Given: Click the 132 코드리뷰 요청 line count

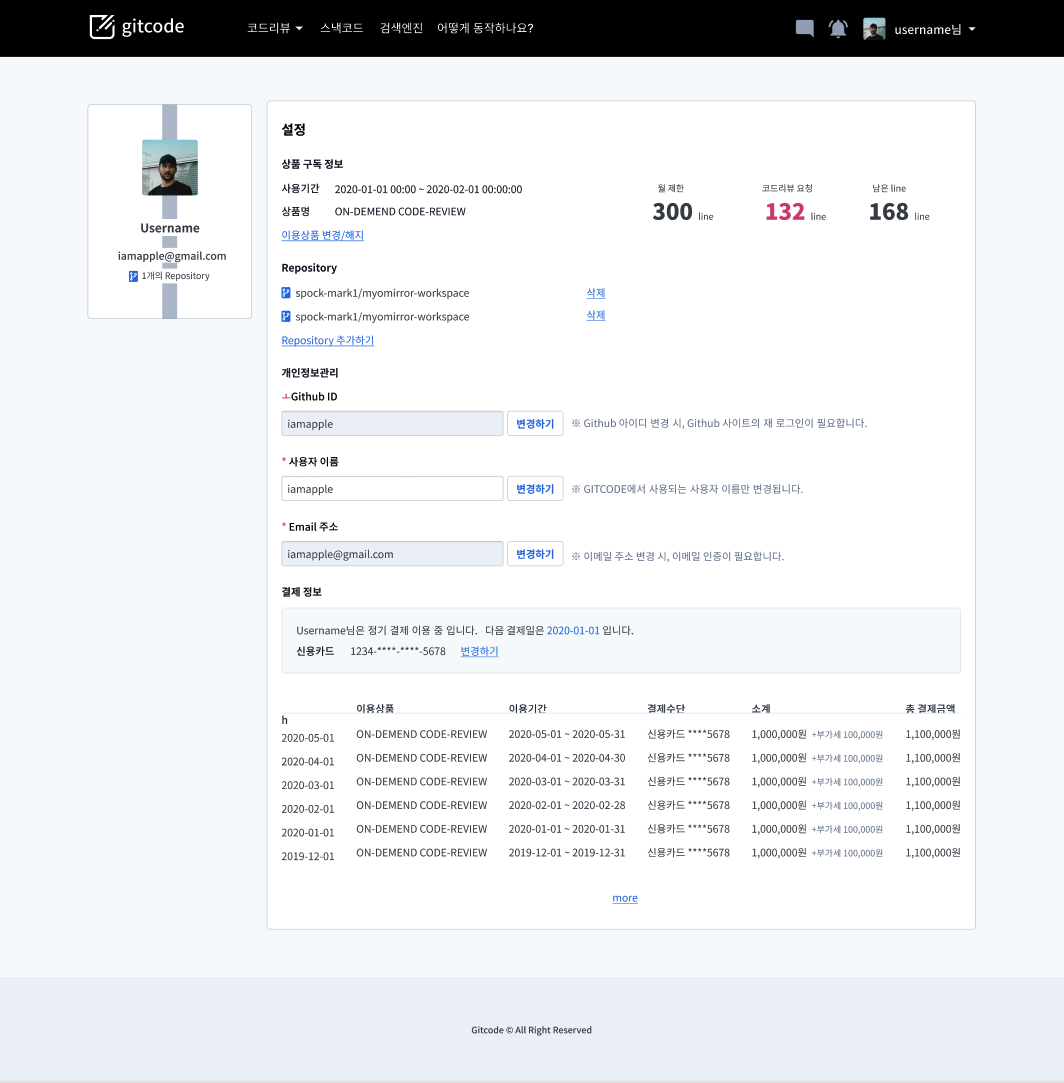Looking at the screenshot, I should (x=785, y=211).
